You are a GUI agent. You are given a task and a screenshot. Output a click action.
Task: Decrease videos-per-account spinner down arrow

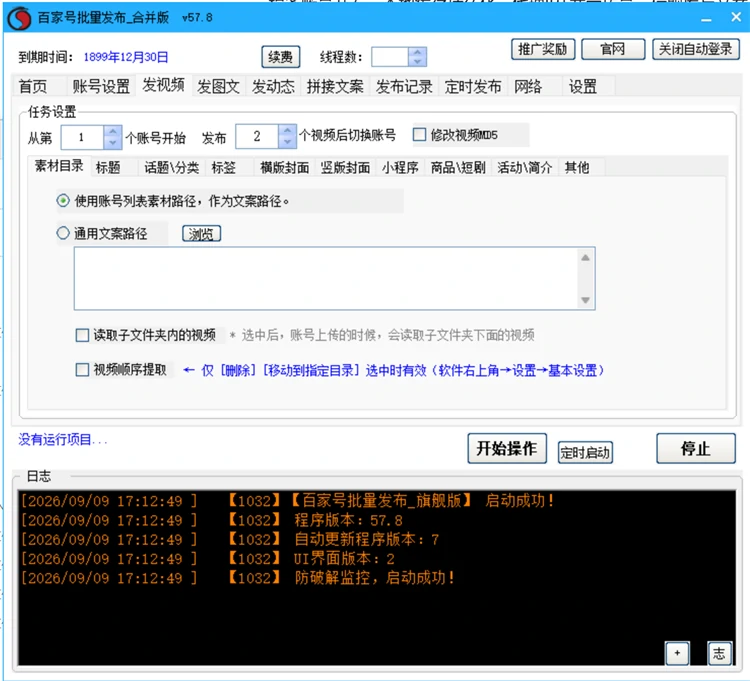(x=287, y=142)
